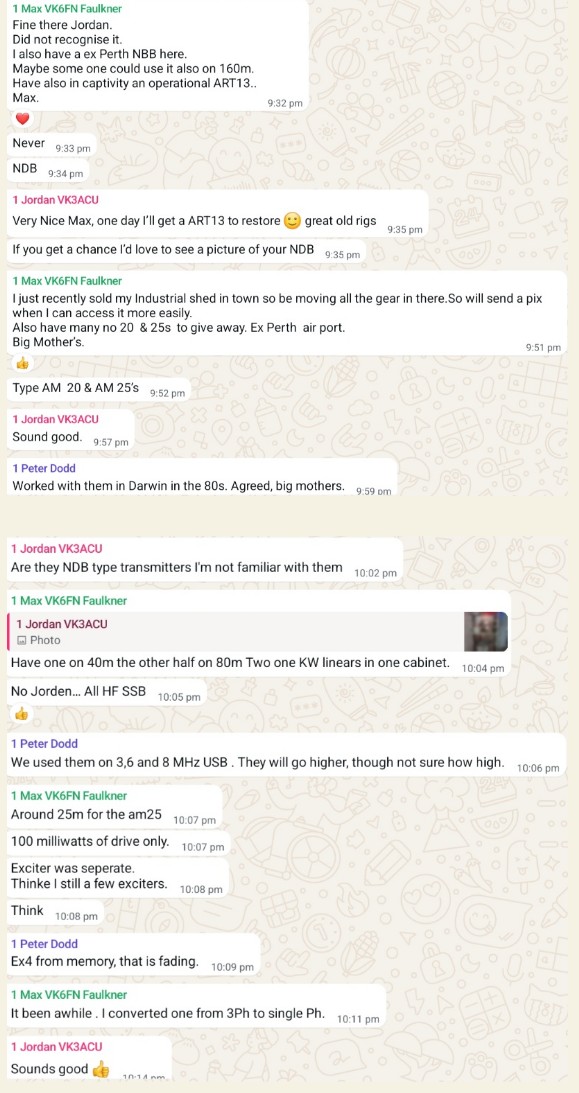This screenshot has width=579, height=1093.
Task: Click the '100 milliwatts of drive only.' message
Action: [x=118, y=843]
